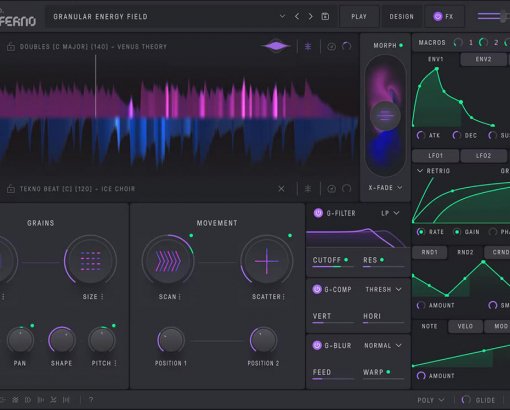Open the LP filter type dropdown
Screen dimensions: 510x410
point(390,213)
